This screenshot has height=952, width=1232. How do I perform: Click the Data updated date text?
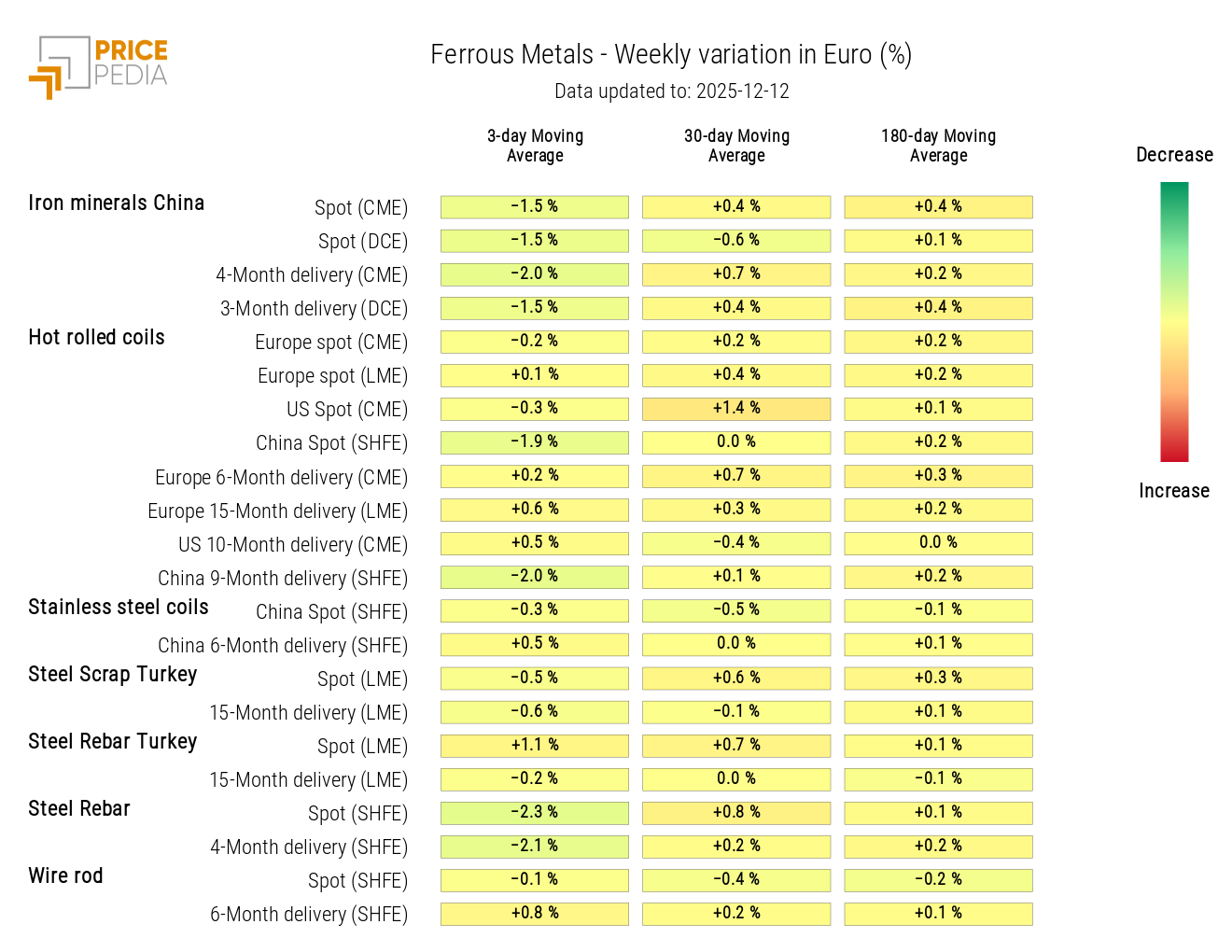pyautogui.click(x=671, y=91)
